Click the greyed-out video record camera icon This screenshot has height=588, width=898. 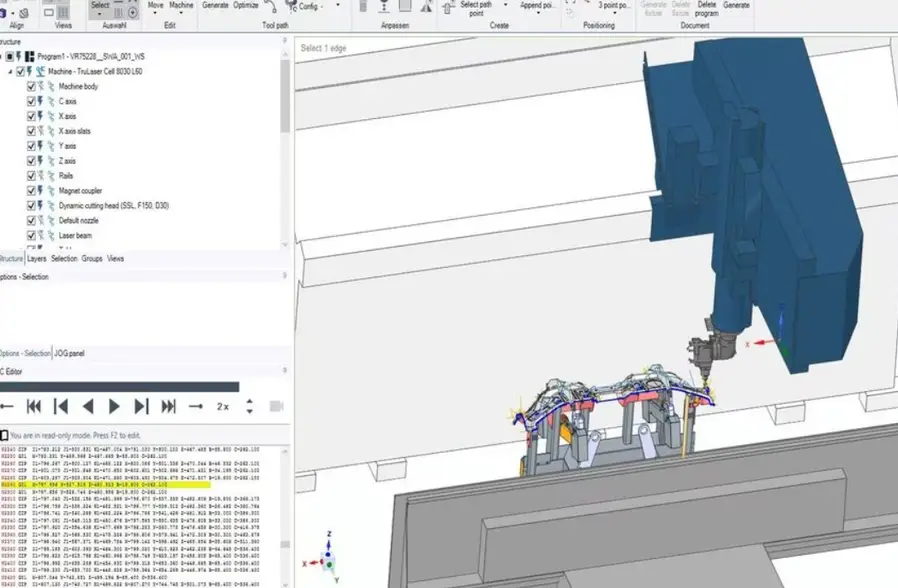[277, 406]
